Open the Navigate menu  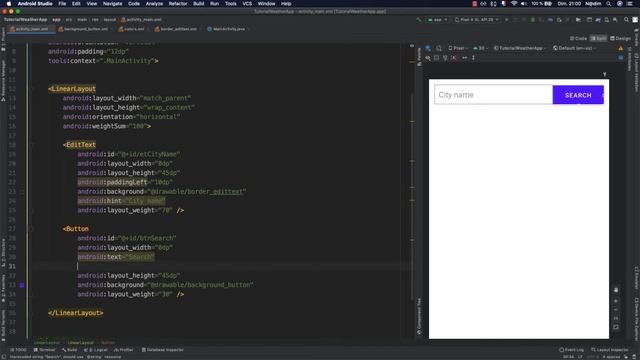pos(112,4)
